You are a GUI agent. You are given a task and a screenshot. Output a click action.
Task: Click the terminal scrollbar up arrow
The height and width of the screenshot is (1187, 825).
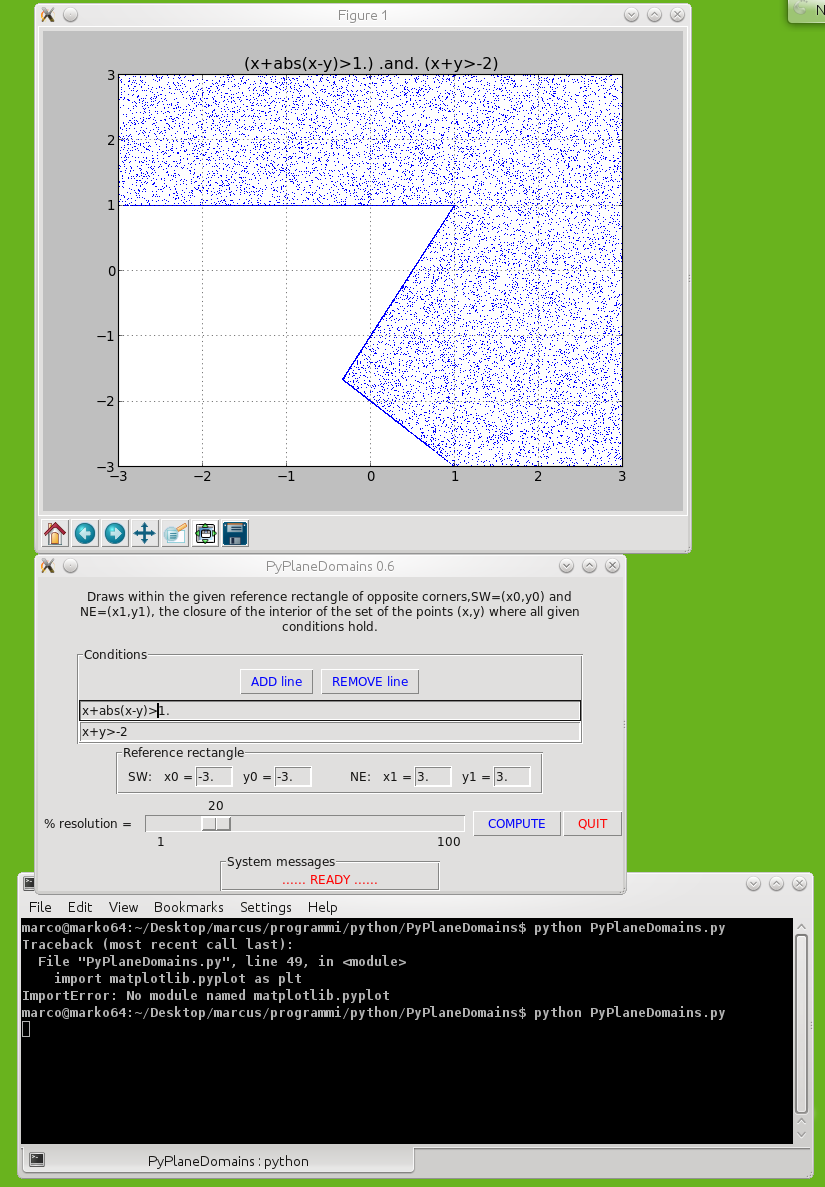802,927
